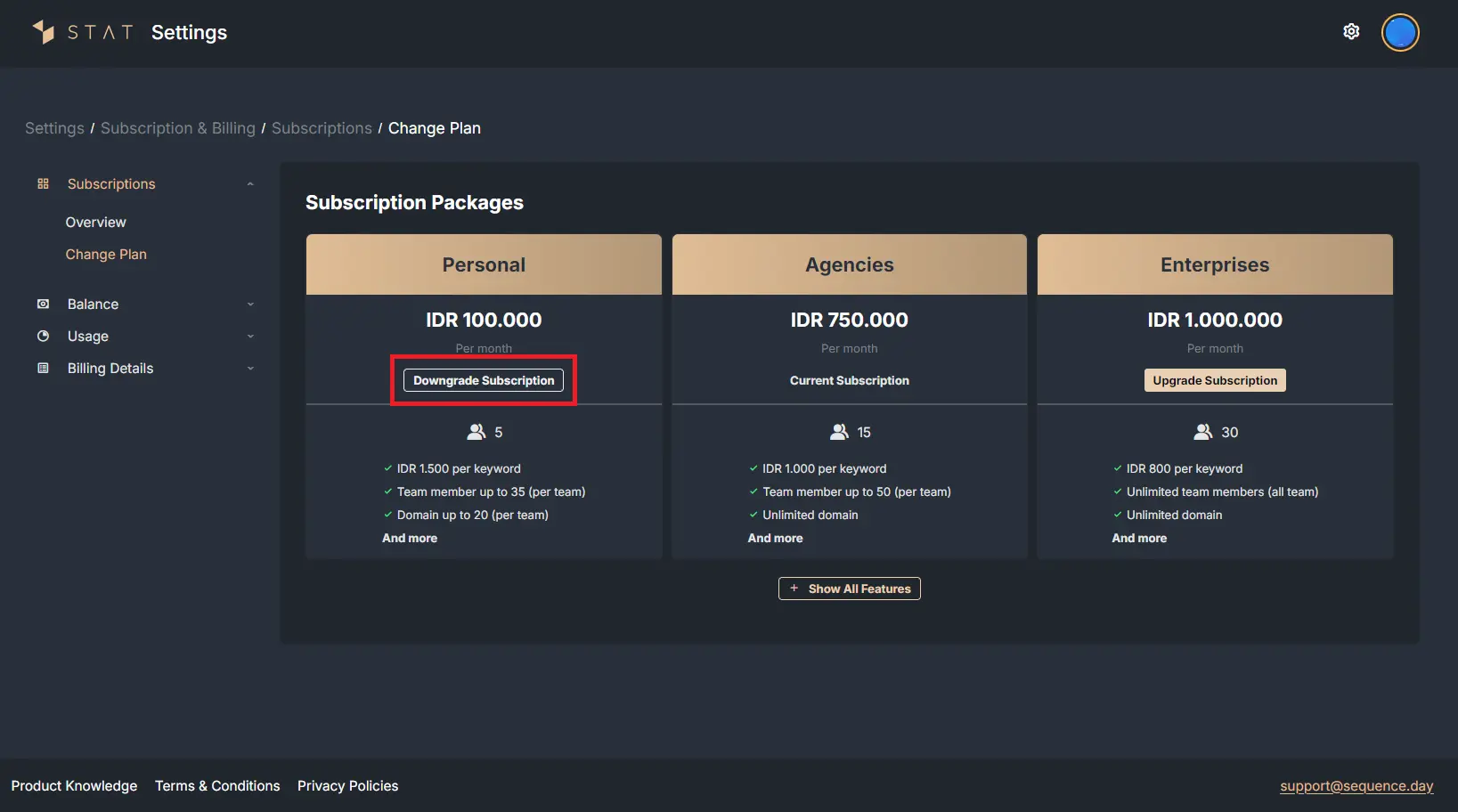This screenshot has width=1458, height=812.
Task: Open Product Knowledge footer link
Action: [x=74, y=785]
